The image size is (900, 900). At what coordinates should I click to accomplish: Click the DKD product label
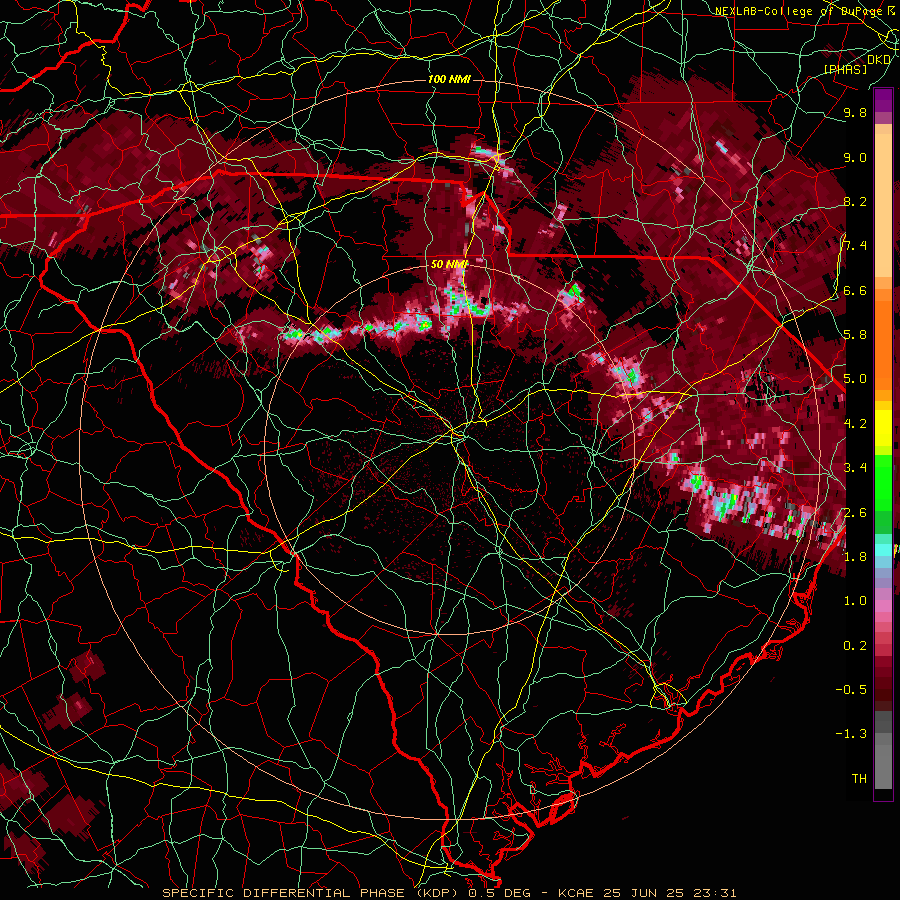879,60
